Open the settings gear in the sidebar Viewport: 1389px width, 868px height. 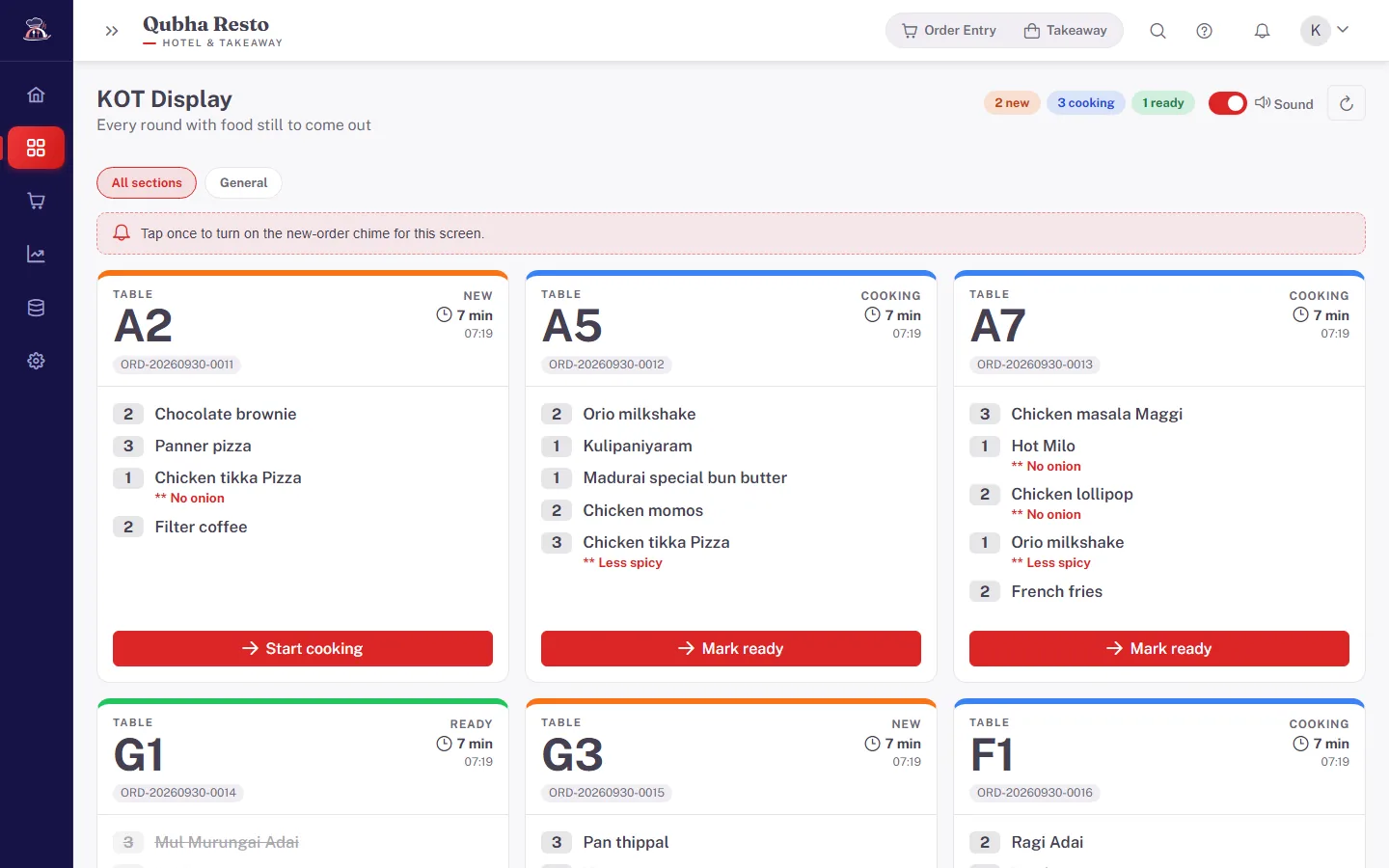click(x=36, y=361)
